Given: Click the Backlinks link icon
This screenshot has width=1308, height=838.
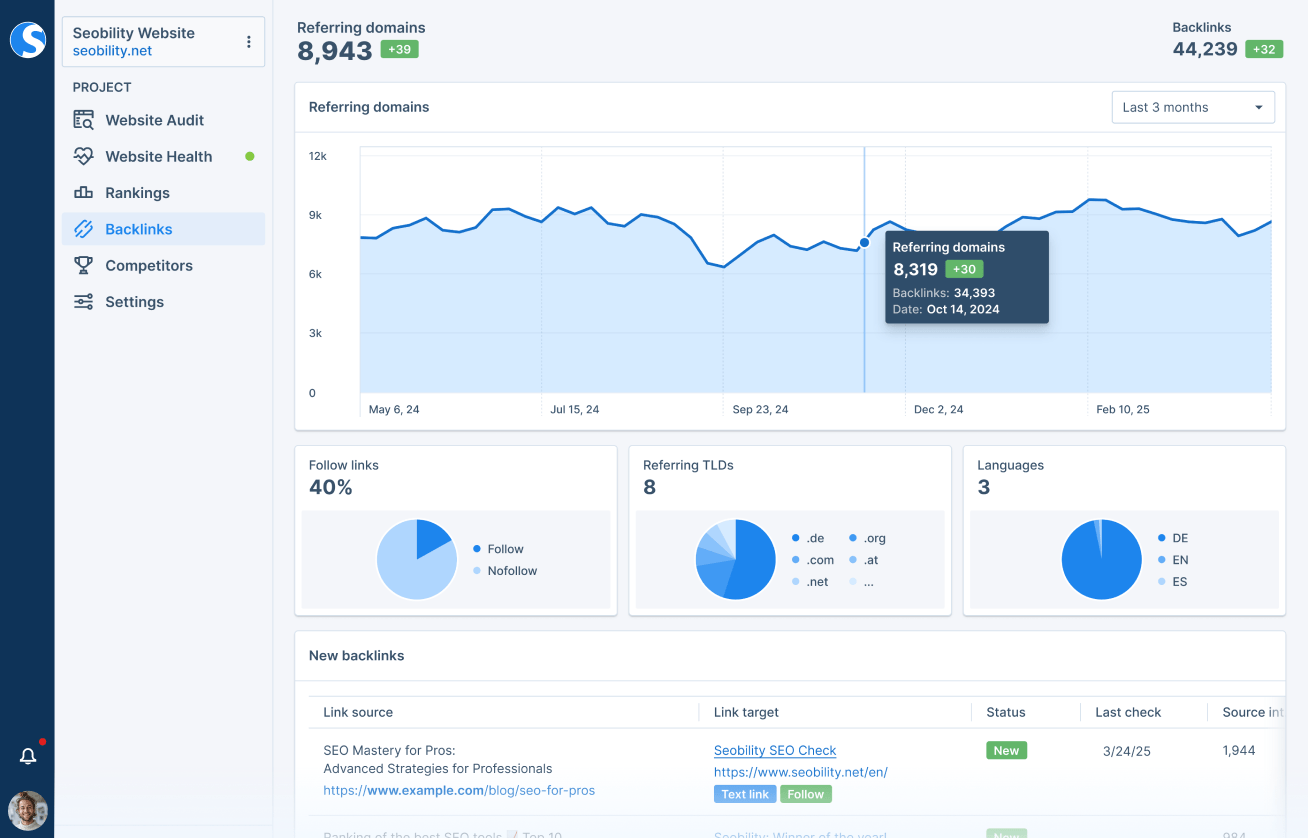Looking at the screenshot, I should [85, 228].
